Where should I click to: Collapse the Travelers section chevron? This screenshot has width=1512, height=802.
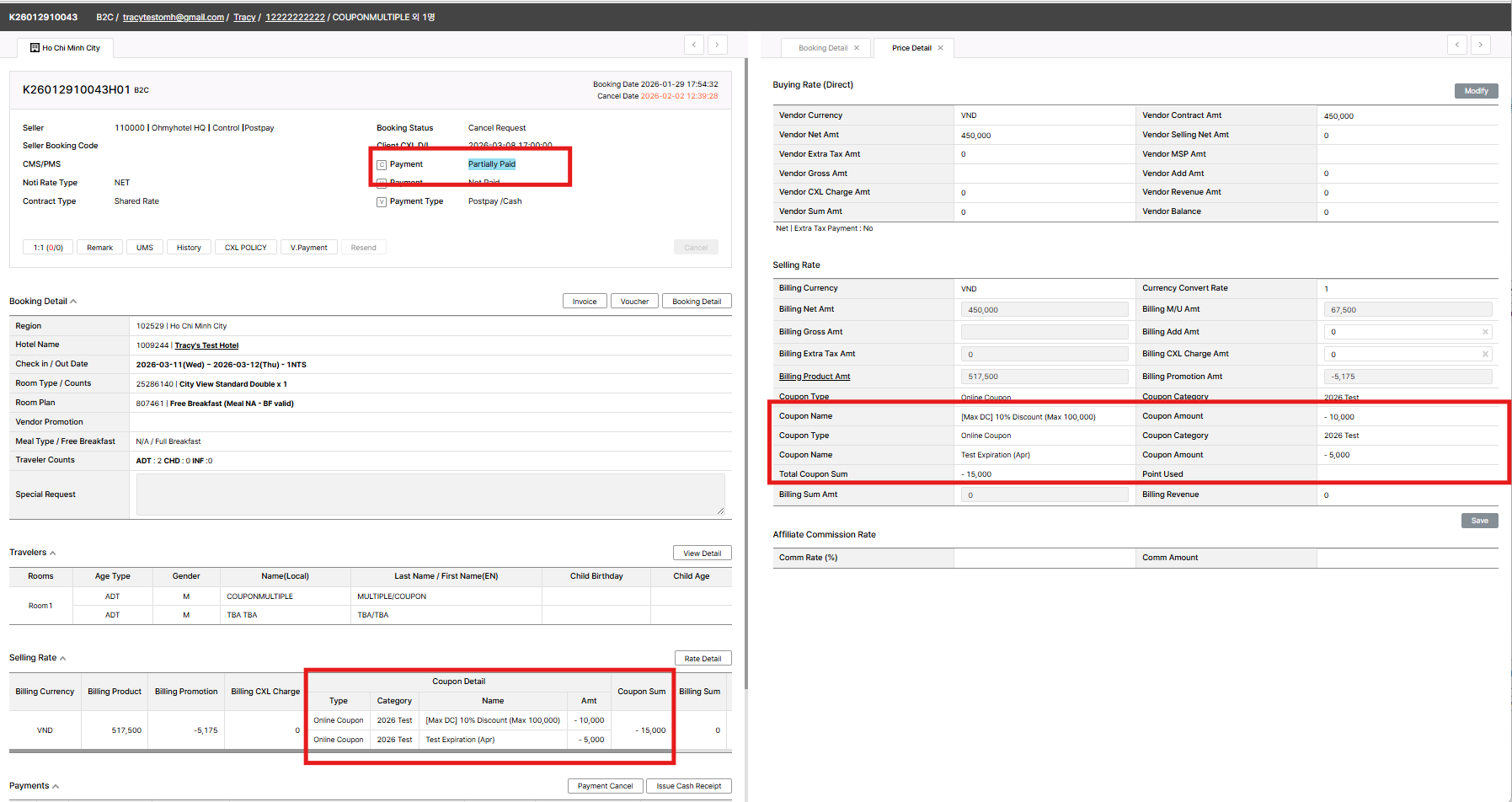[53, 553]
